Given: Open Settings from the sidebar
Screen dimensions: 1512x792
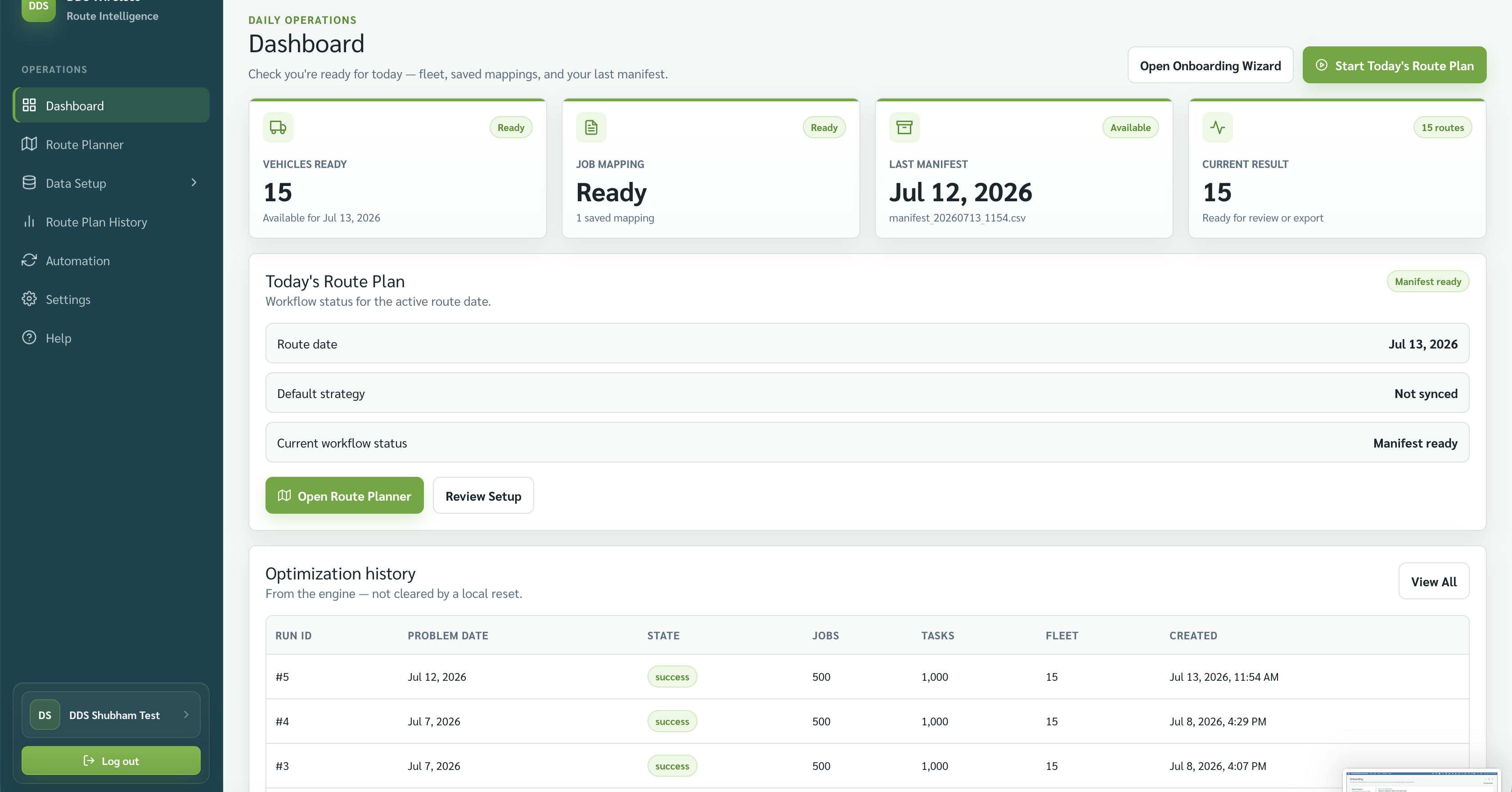Looking at the screenshot, I should click(111, 299).
